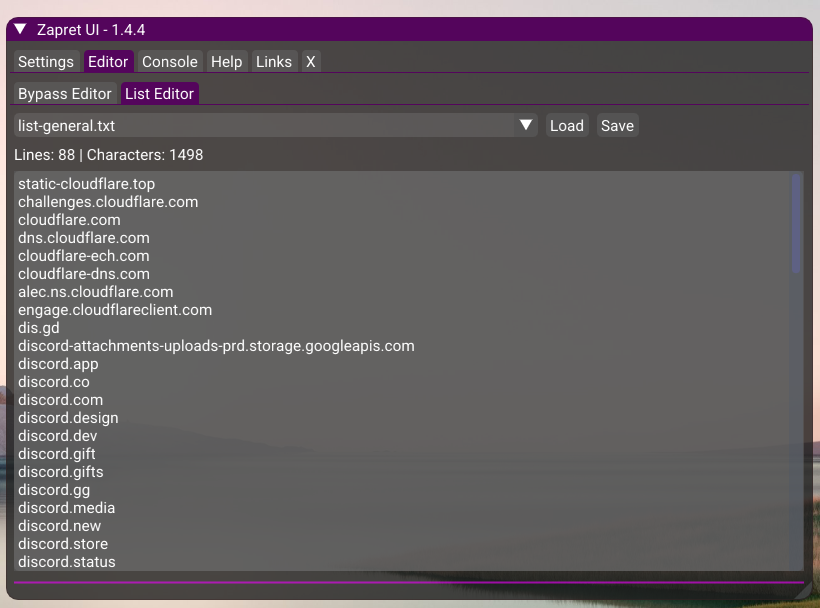This screenshot has width=820, height=608.
Task: Click the line discord.gg
Action: point(54,490)
